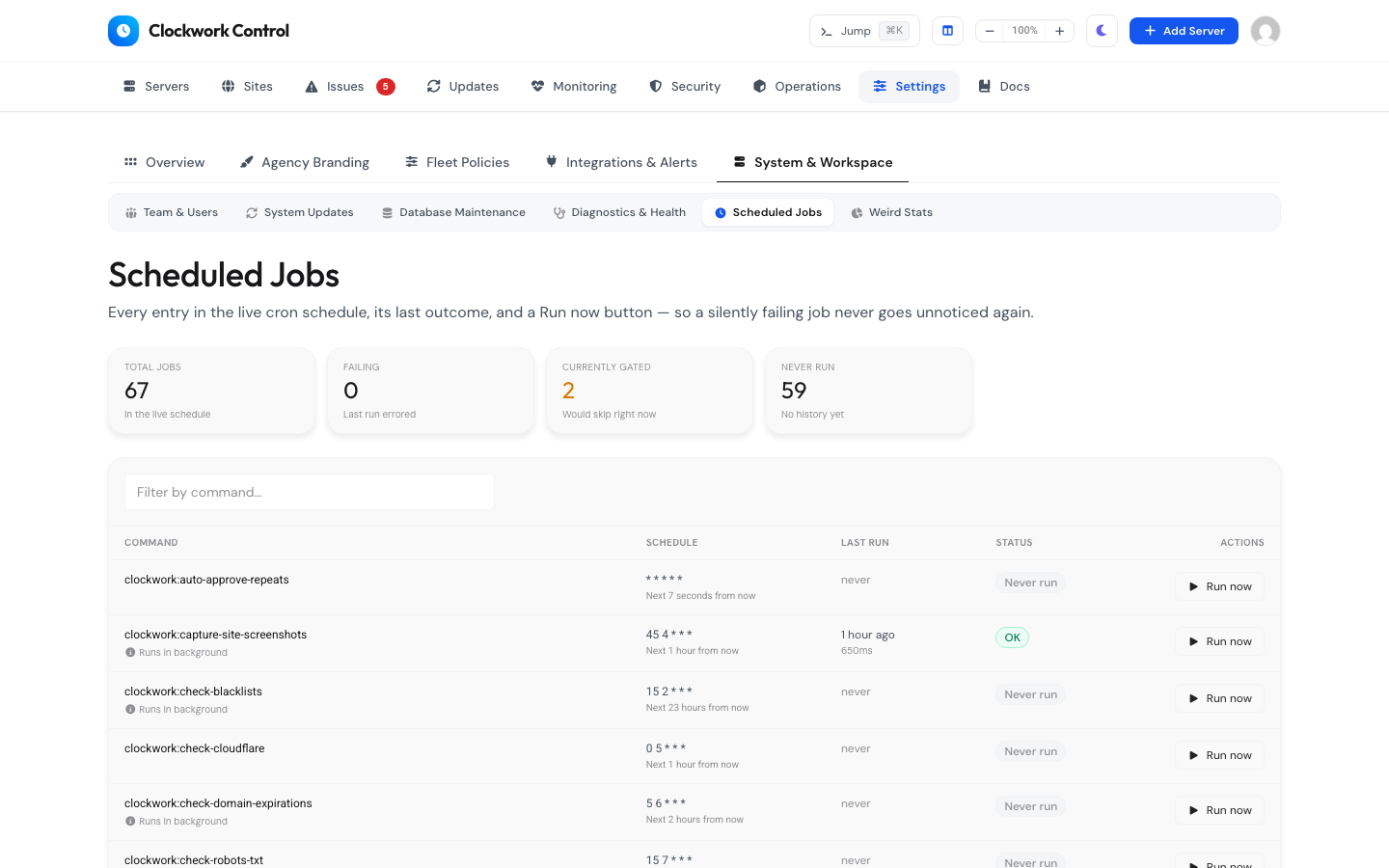This screenshot has width=1389, height=868.
Task: Click the System & Workspace tab icon
Action: 740,162
